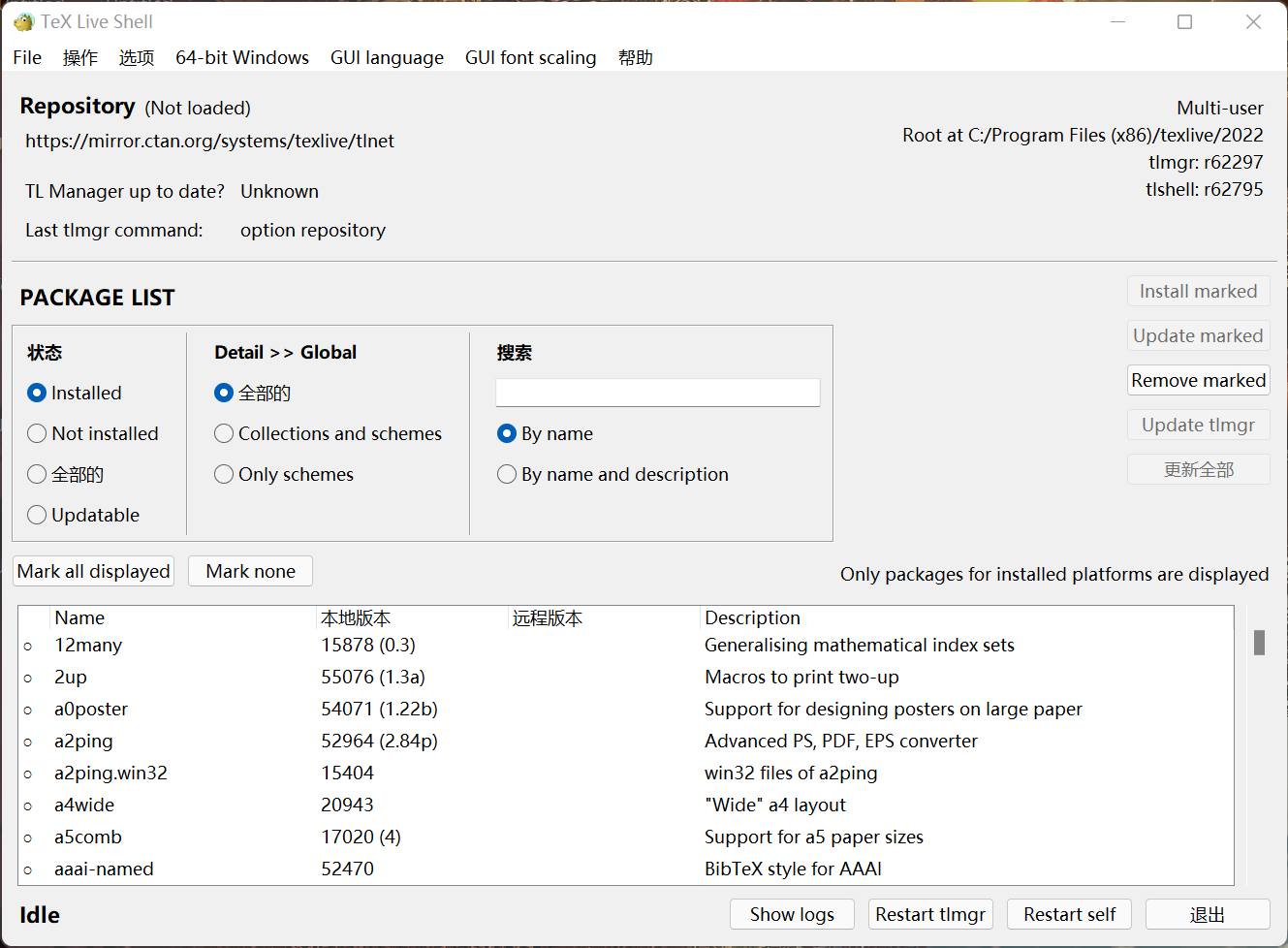
Task: Open Show logs
Action: 792,914
